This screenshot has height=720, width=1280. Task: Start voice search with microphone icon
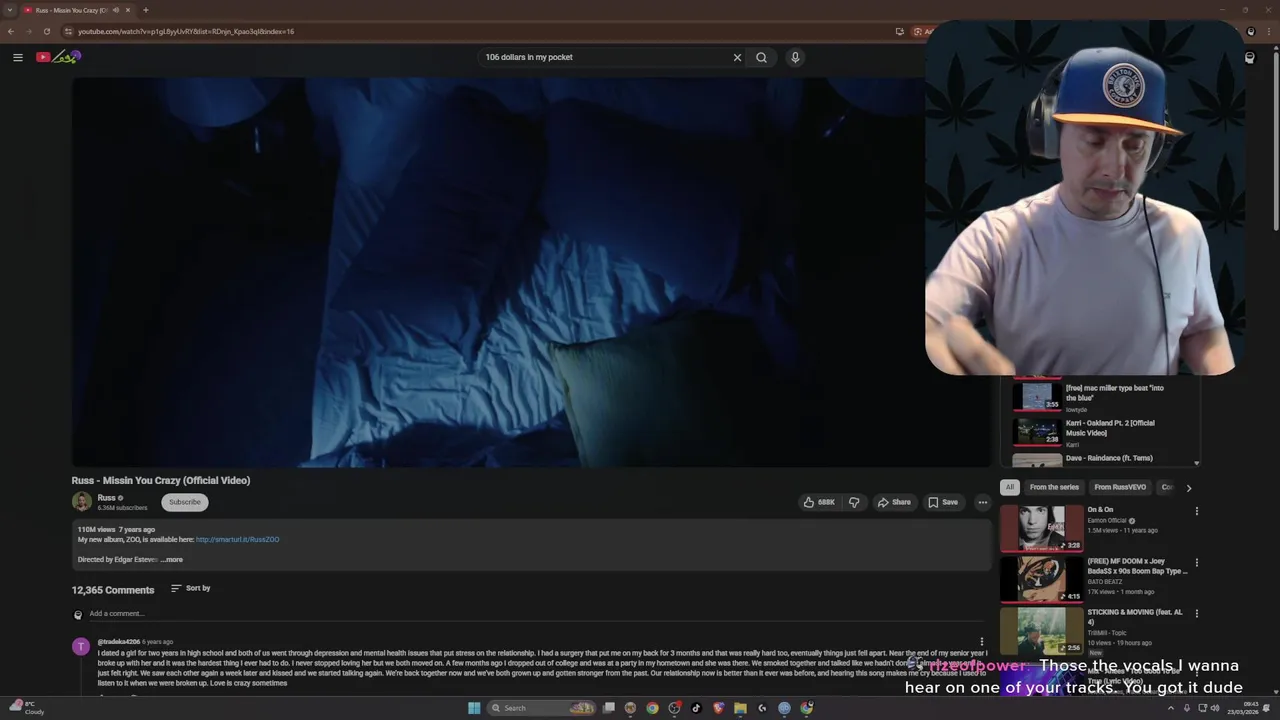point(795,57)
